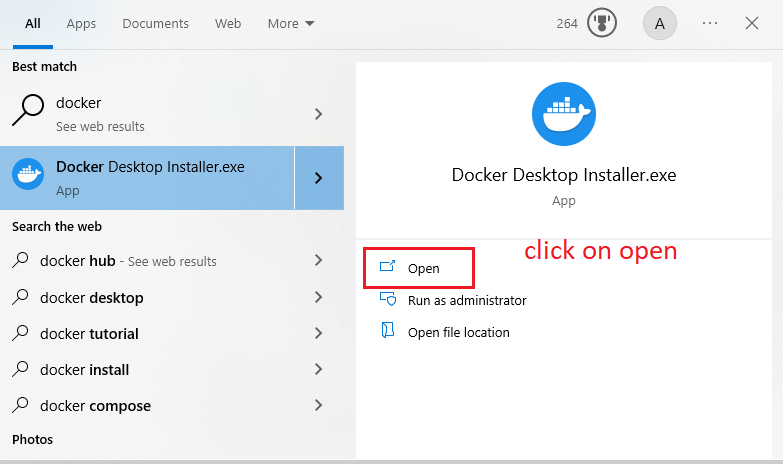Switch to the Documents tab
The image size is (783, 464).
tap(155, 23)
